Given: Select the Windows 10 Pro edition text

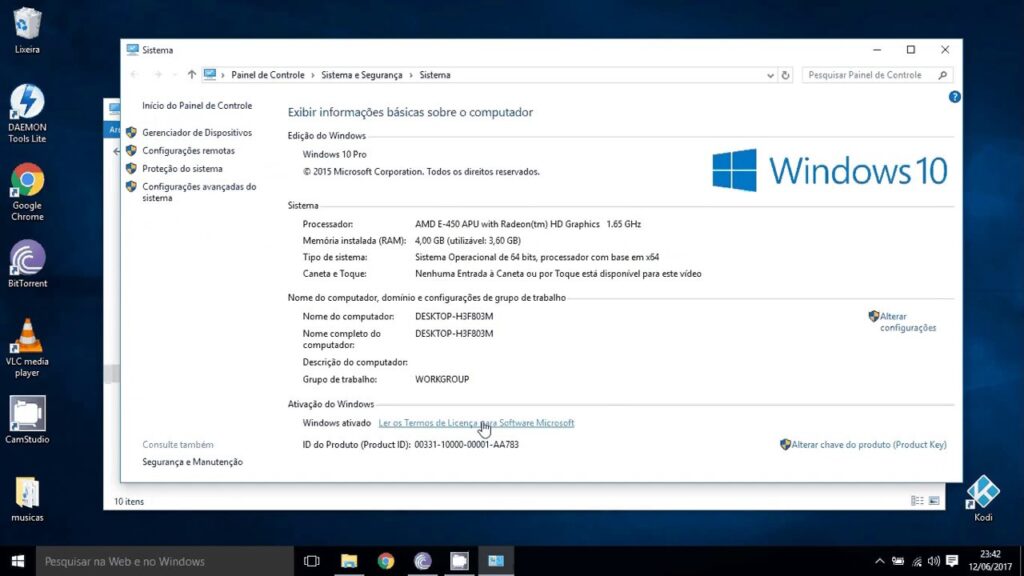Looking at the screenshot, I should 334,155.
